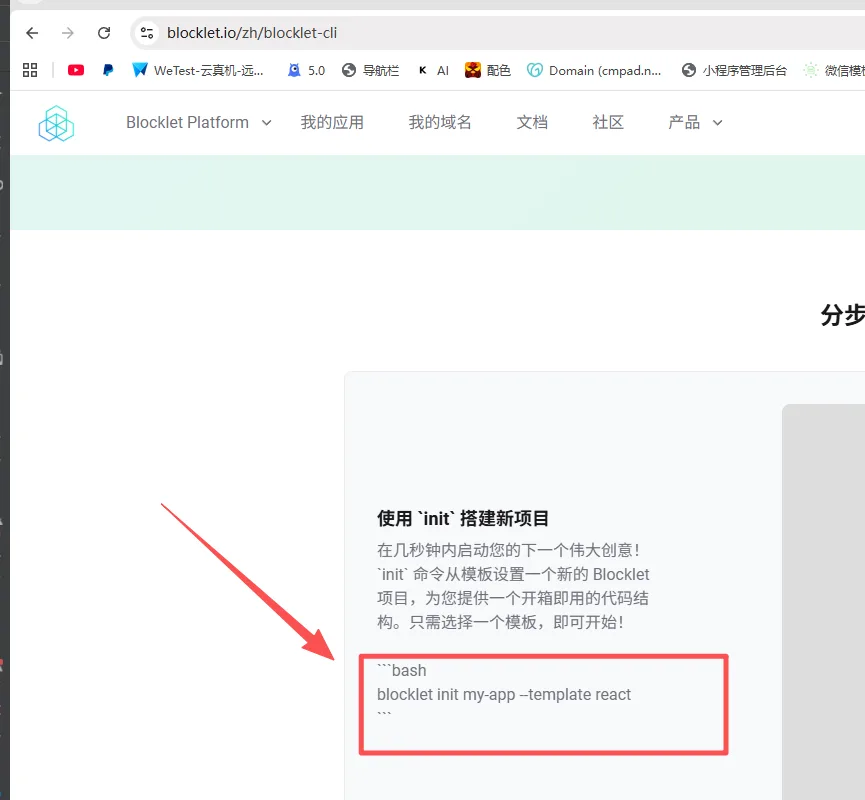Open 文档 in the nav menu
Image resolution: width=865 pixels, height=800 pixels.
pos(532,122)
